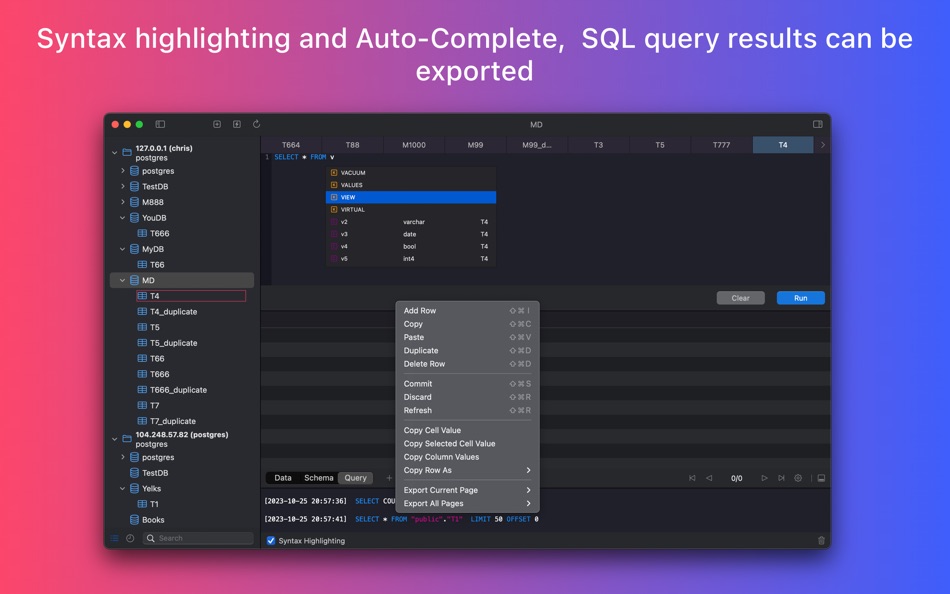Open the history clock icon in sidebar
Viewport: 950px width, 594px height.
coord(130,538)
